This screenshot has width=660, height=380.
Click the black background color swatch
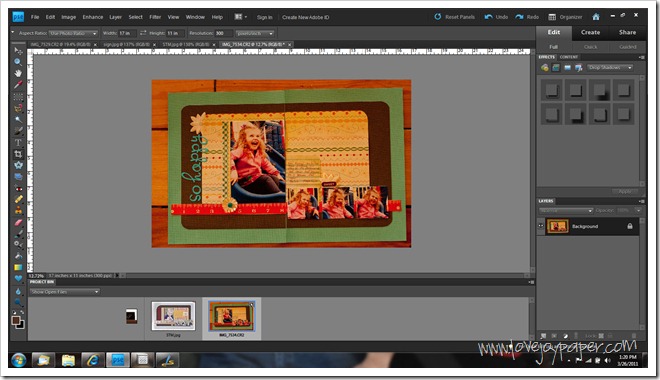[21, 325]
